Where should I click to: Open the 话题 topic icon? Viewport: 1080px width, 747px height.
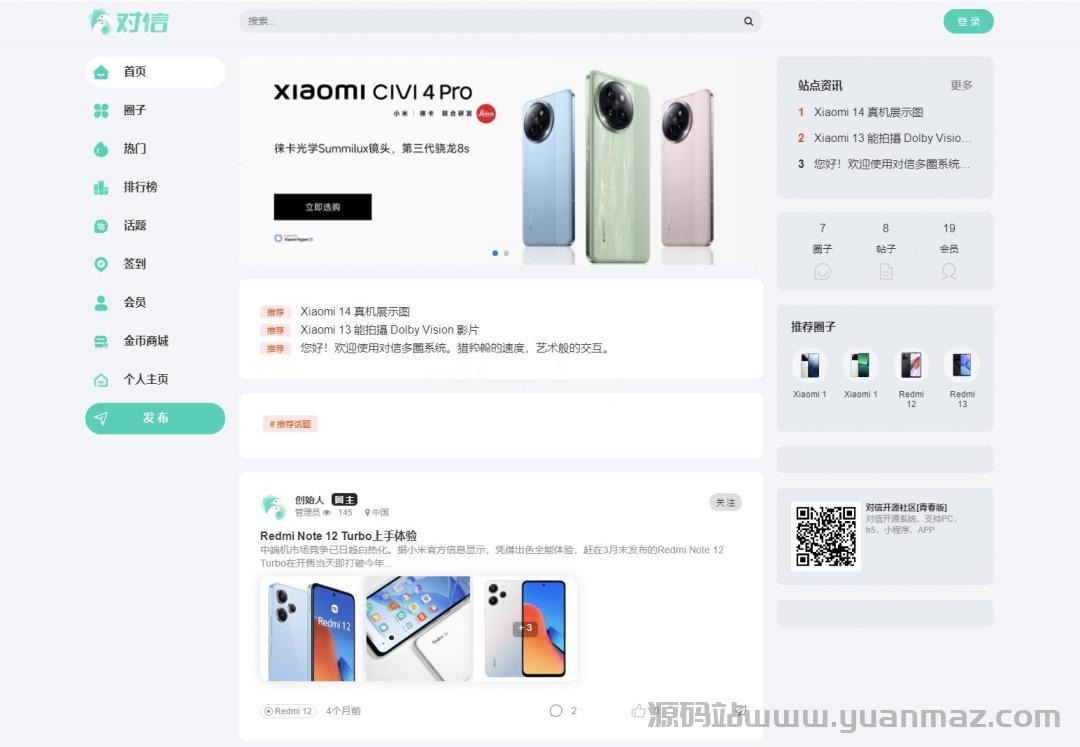(x=101, y=226)
